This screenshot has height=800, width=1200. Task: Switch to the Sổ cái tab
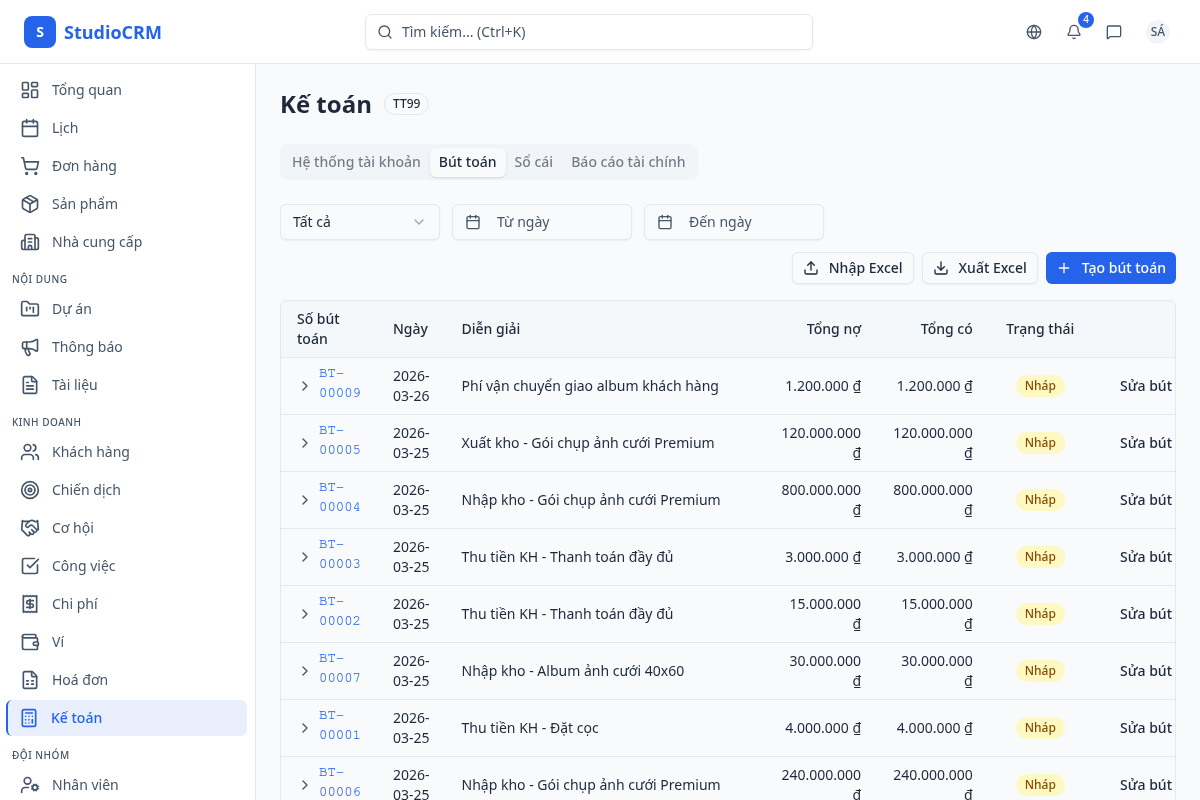click(x=533, y=162)
